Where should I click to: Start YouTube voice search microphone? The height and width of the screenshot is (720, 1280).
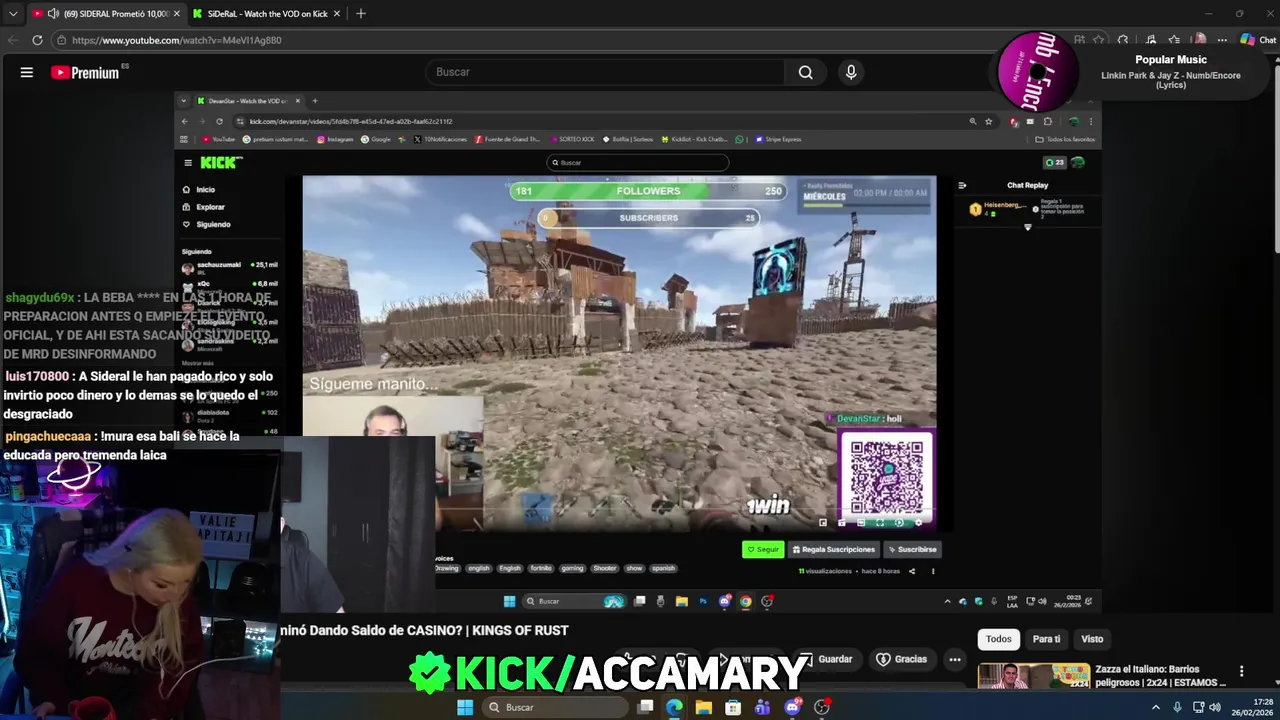click(x=851, y=72)
